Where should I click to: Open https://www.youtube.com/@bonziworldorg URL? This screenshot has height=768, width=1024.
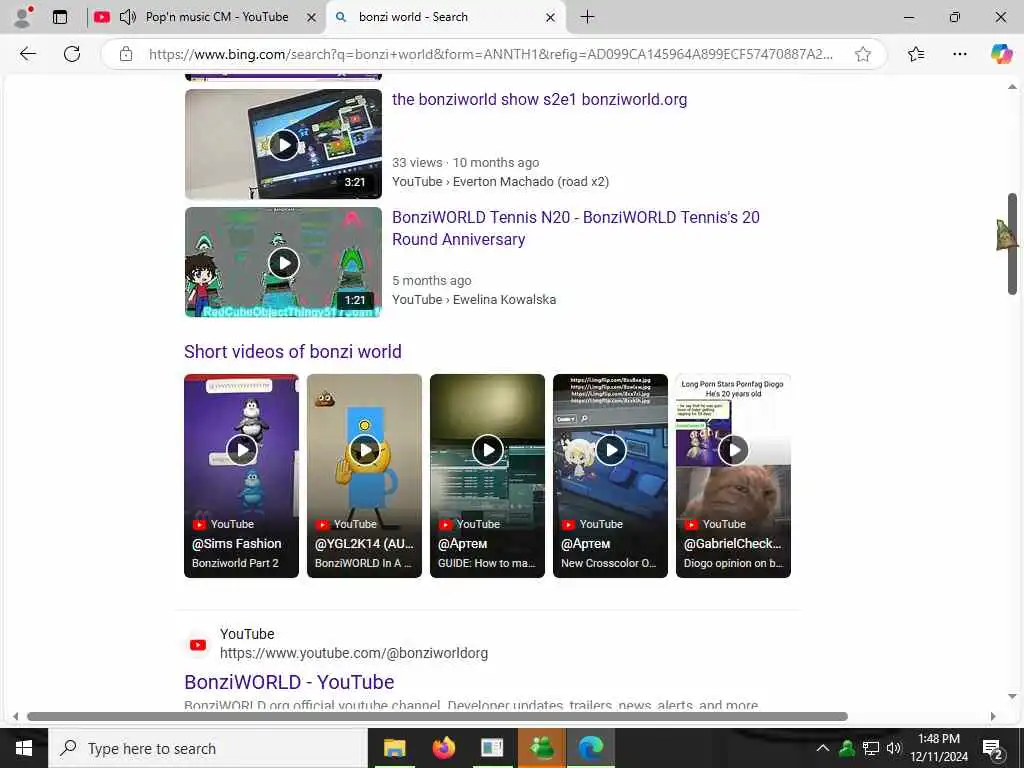pyautogui.click(x=354, y=653)
